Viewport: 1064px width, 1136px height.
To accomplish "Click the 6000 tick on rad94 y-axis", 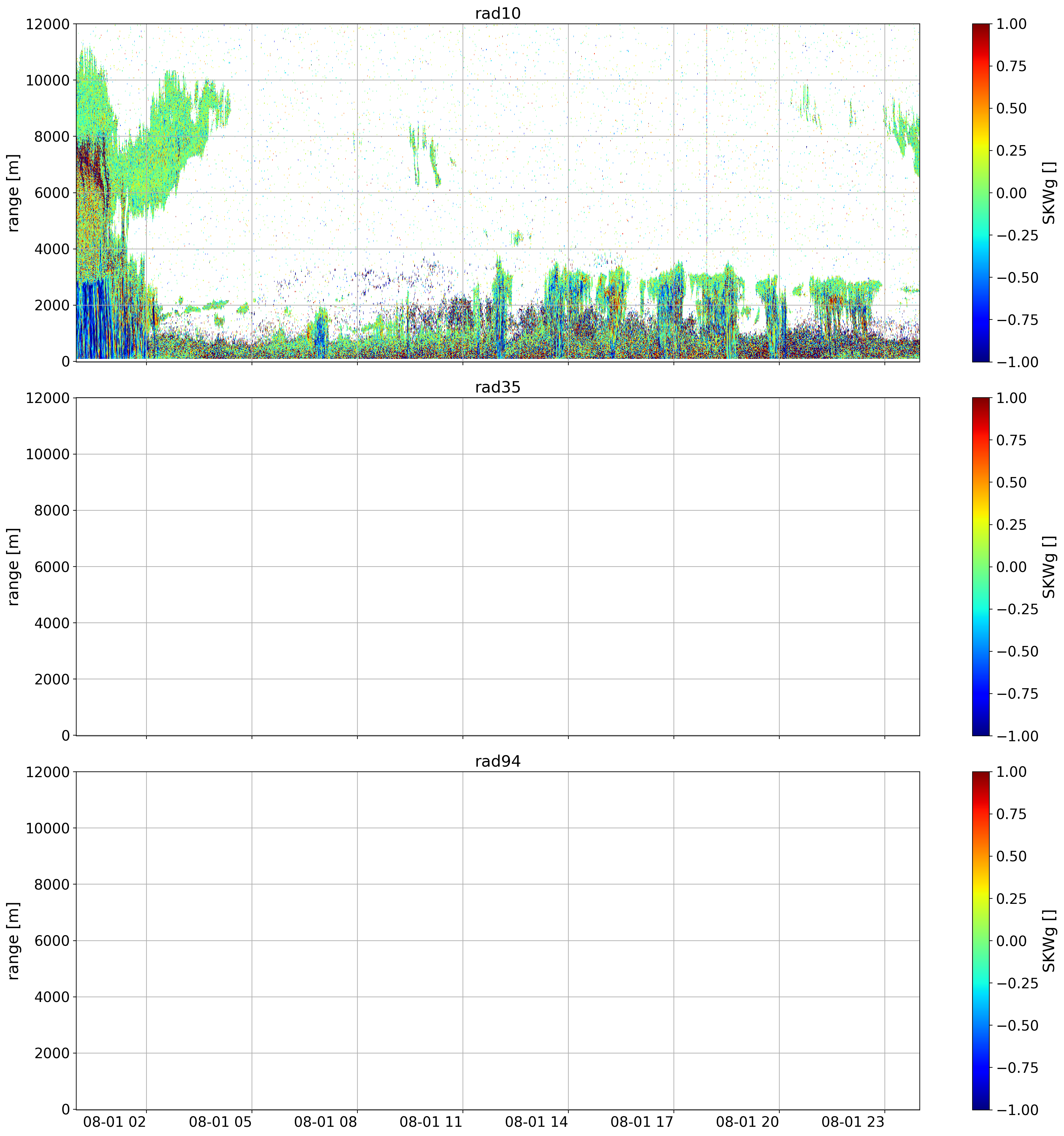I will [x=52, y=941].
